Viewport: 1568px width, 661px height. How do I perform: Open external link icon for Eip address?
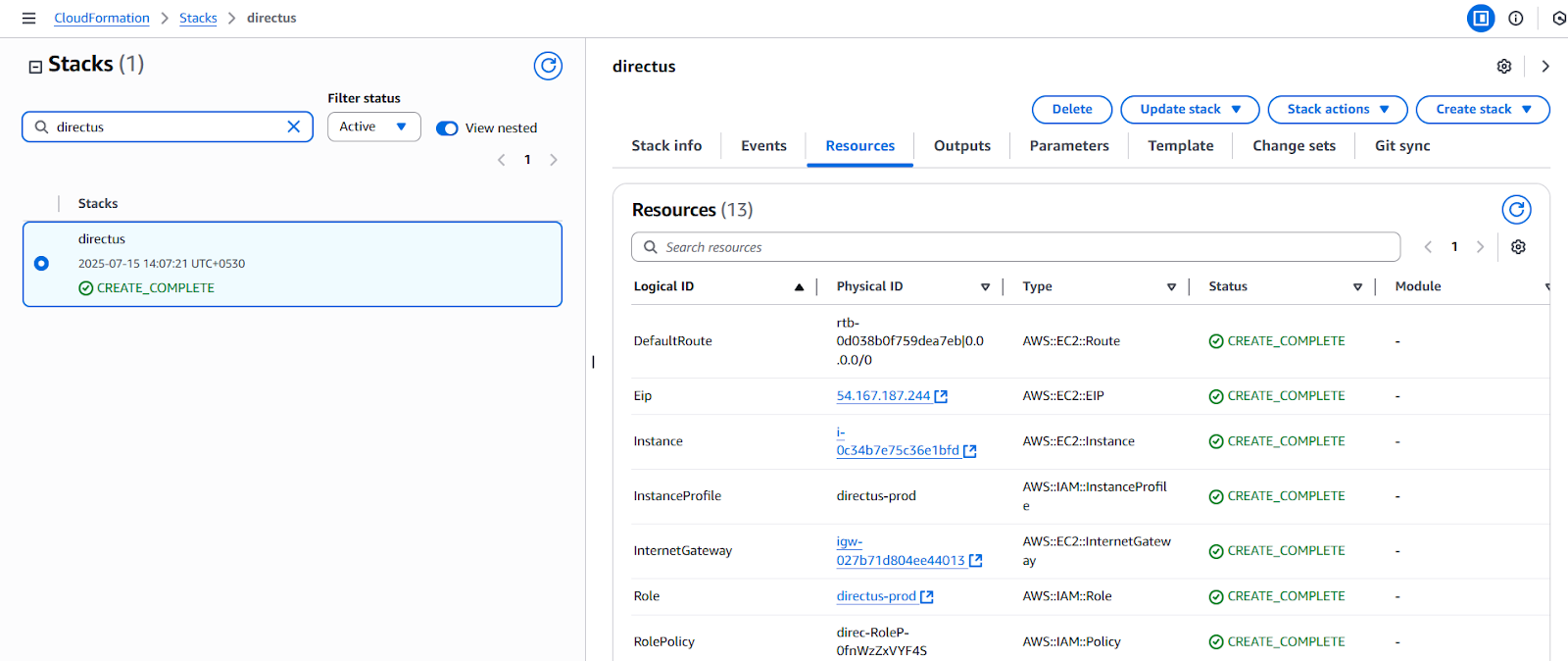(x=941, y=396)
